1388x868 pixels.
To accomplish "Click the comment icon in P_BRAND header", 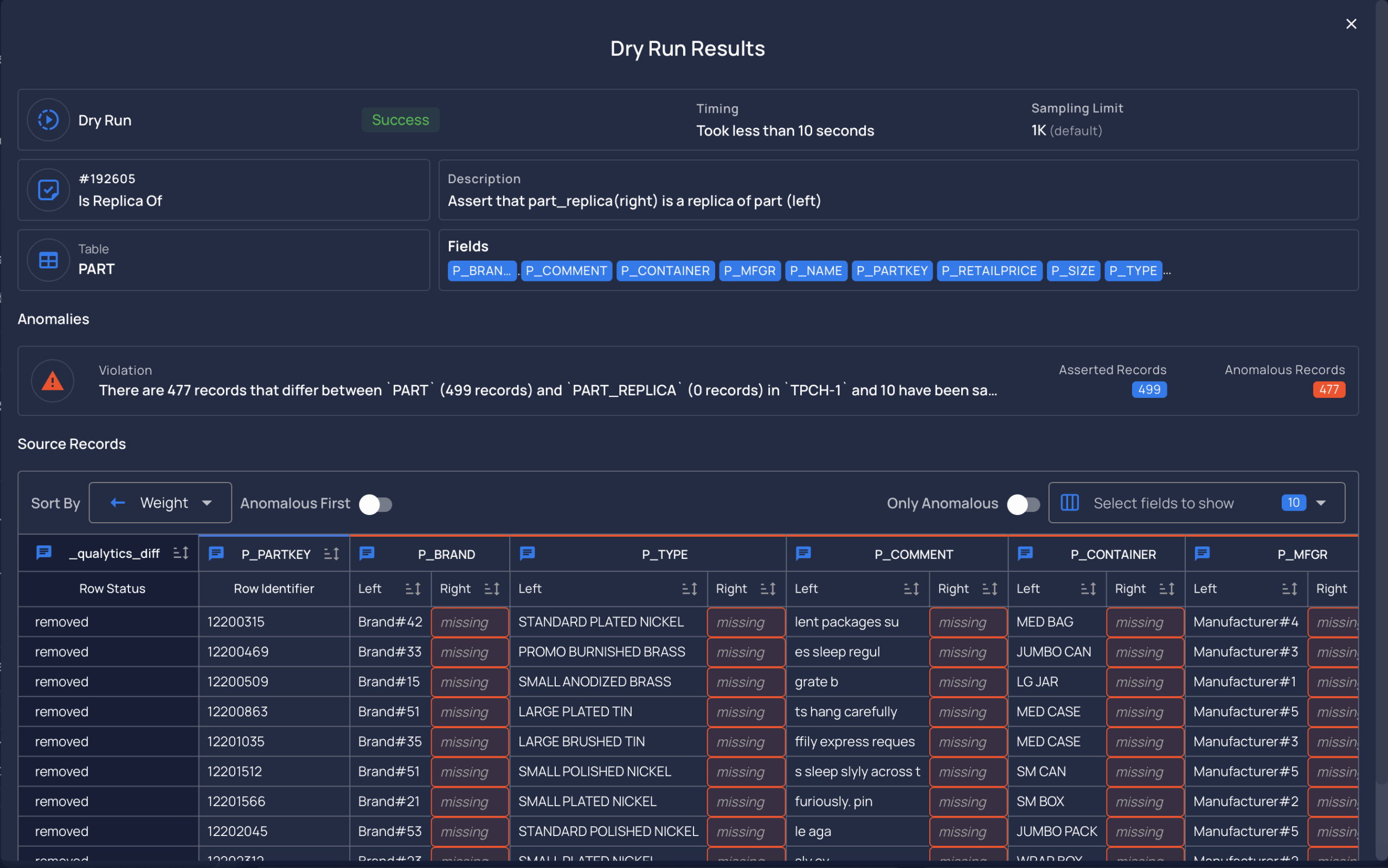I will click(367, 554).
